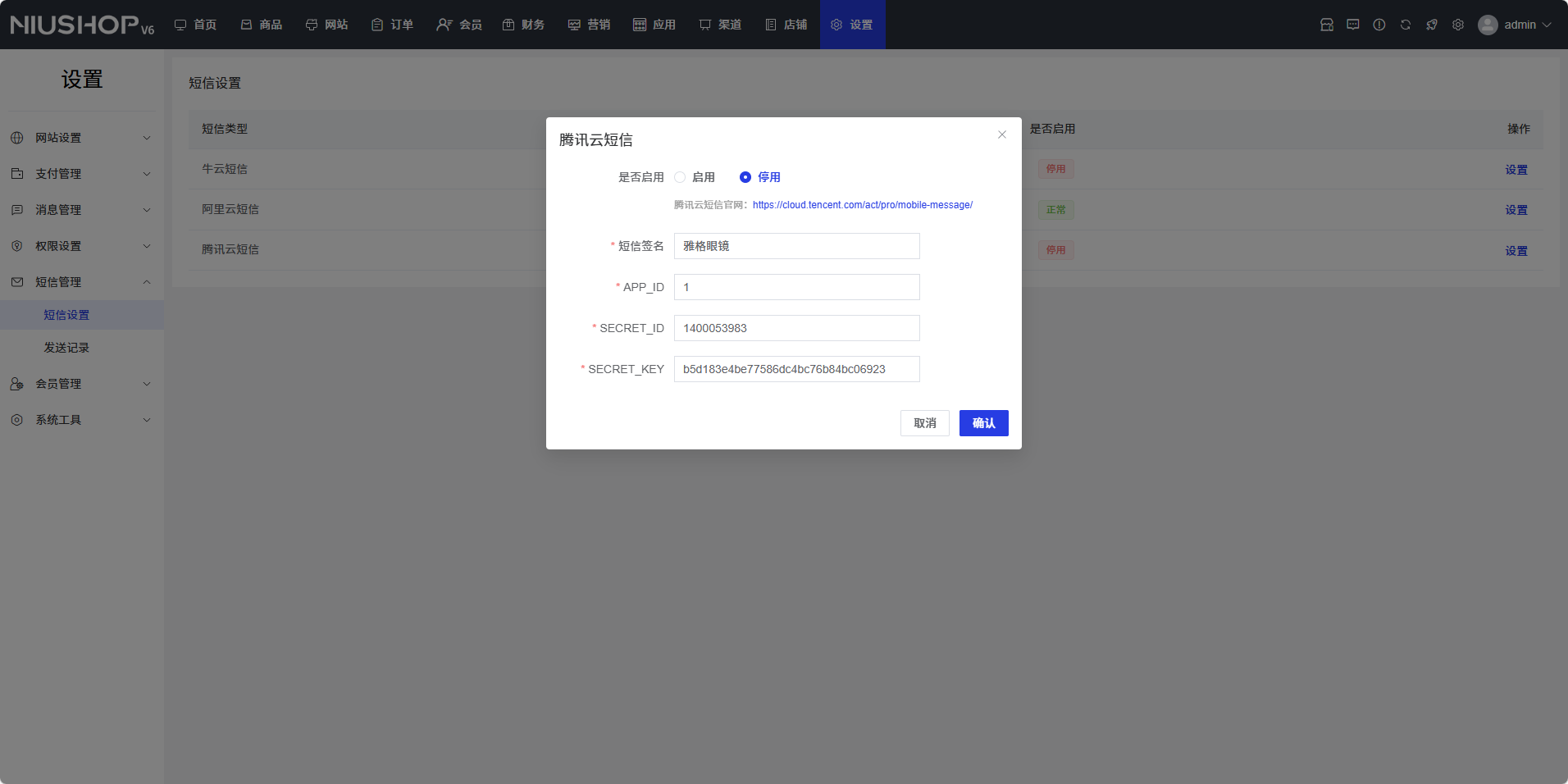Viewport: 1568px width, 784px height.
Task: Select the 停用 radio button
Action: tap(745, 177)
